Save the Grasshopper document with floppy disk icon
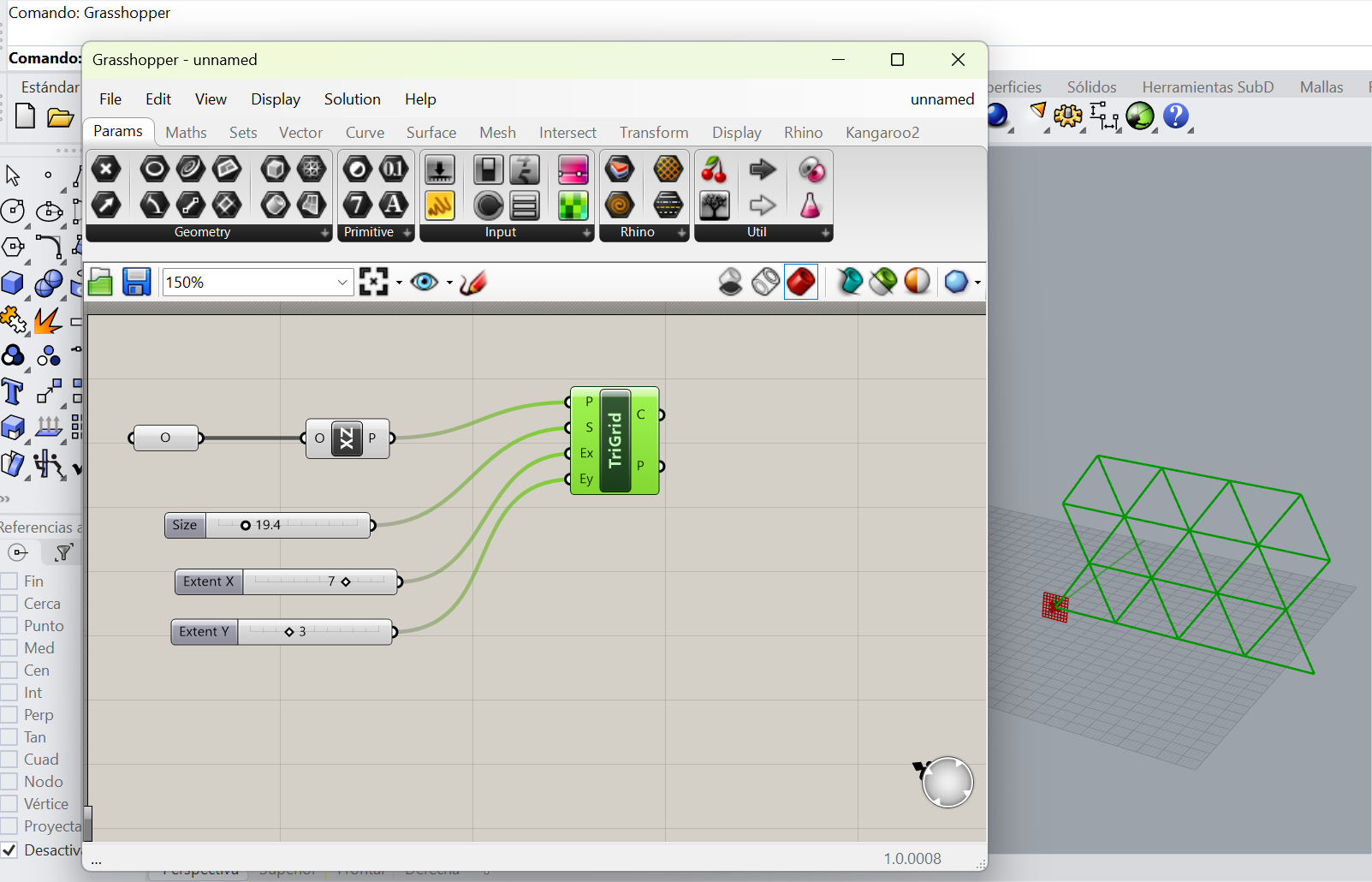The image size is (1372, 882). pyautogui.click(x=136, y=282)
